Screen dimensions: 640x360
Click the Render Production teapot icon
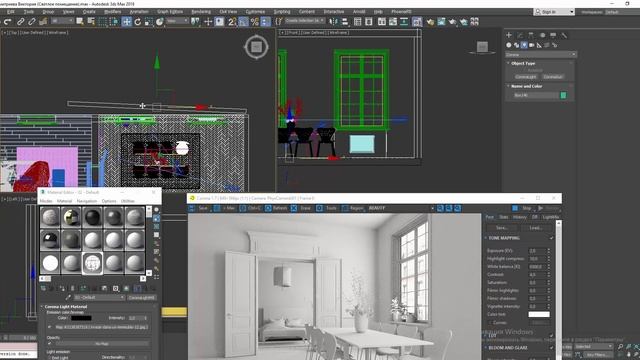452,22
